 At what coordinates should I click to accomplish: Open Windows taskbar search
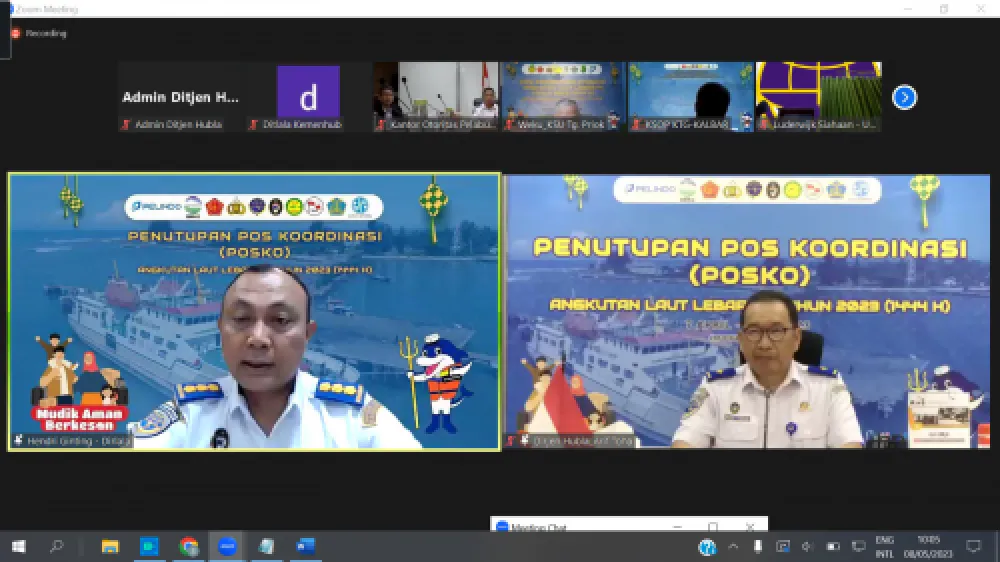point(57,547)
